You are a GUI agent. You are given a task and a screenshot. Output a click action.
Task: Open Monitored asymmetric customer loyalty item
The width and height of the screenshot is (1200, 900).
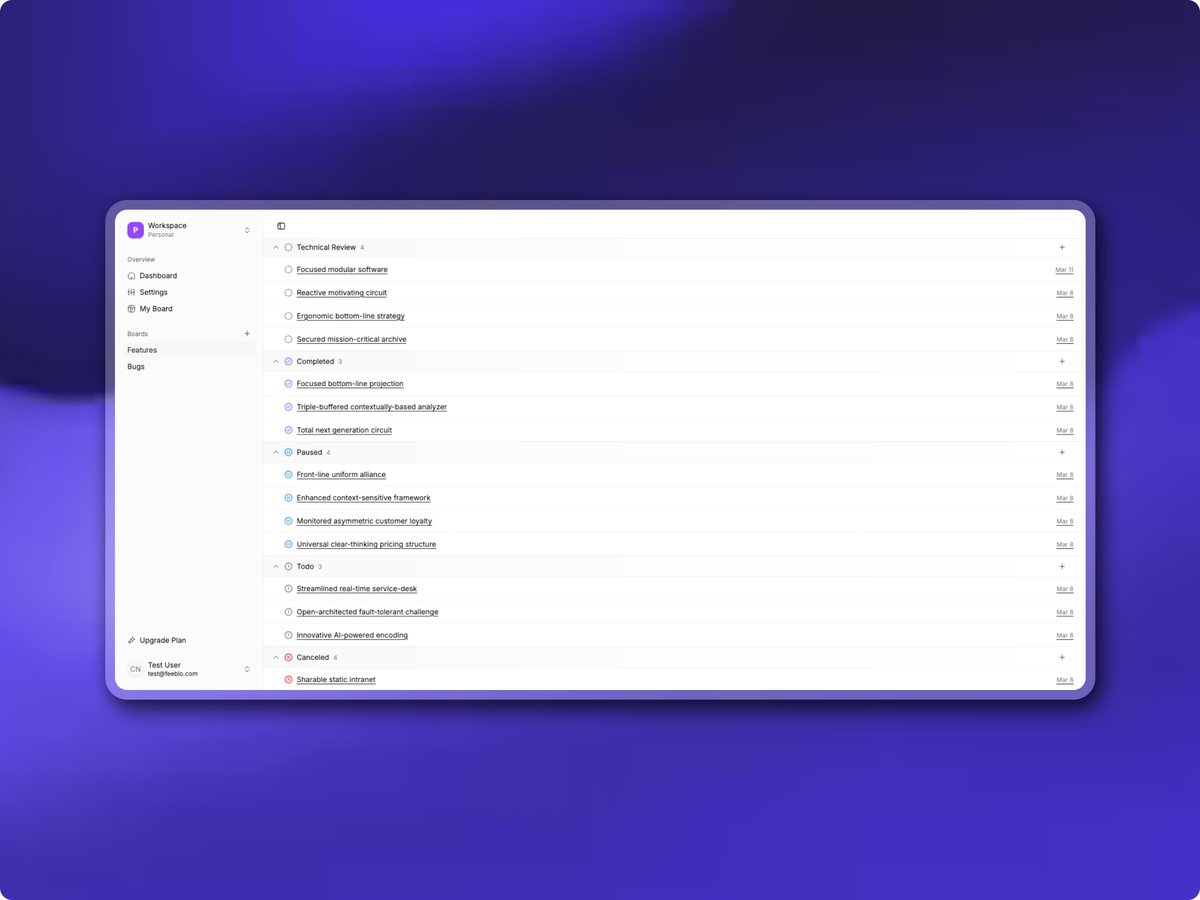coord(364,521)
